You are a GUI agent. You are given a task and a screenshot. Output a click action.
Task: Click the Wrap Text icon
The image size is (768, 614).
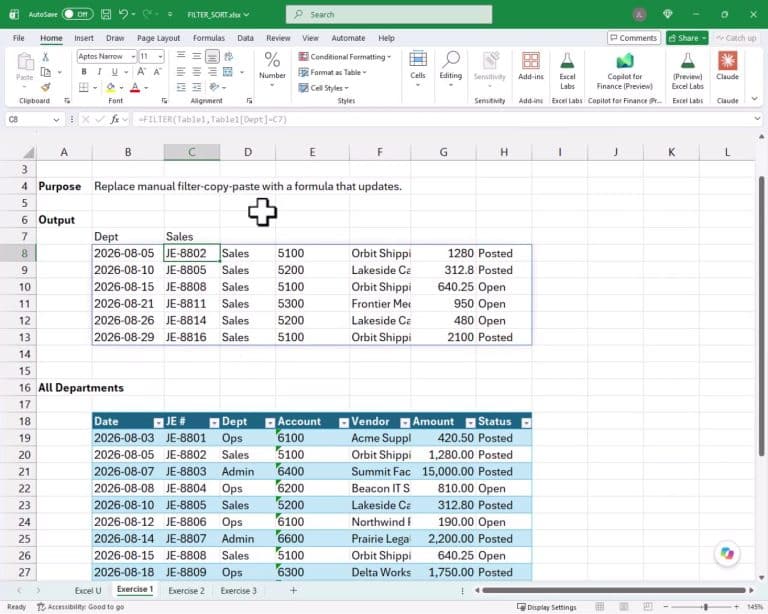tap(228, 57)
